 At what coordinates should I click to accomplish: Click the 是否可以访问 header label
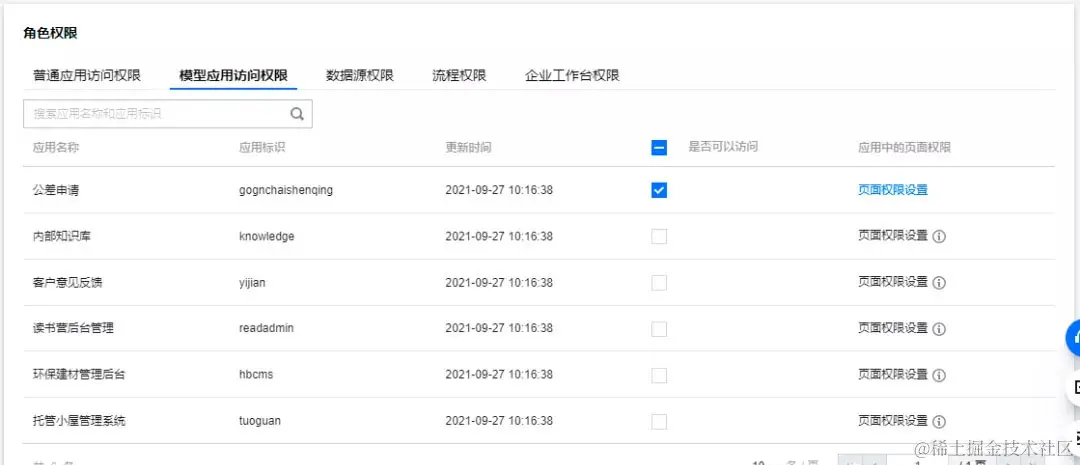click(x=723, y=147)
